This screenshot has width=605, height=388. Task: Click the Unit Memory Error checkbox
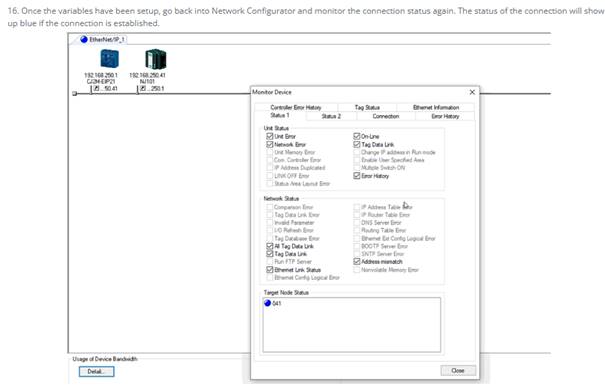tap(270, 152)
